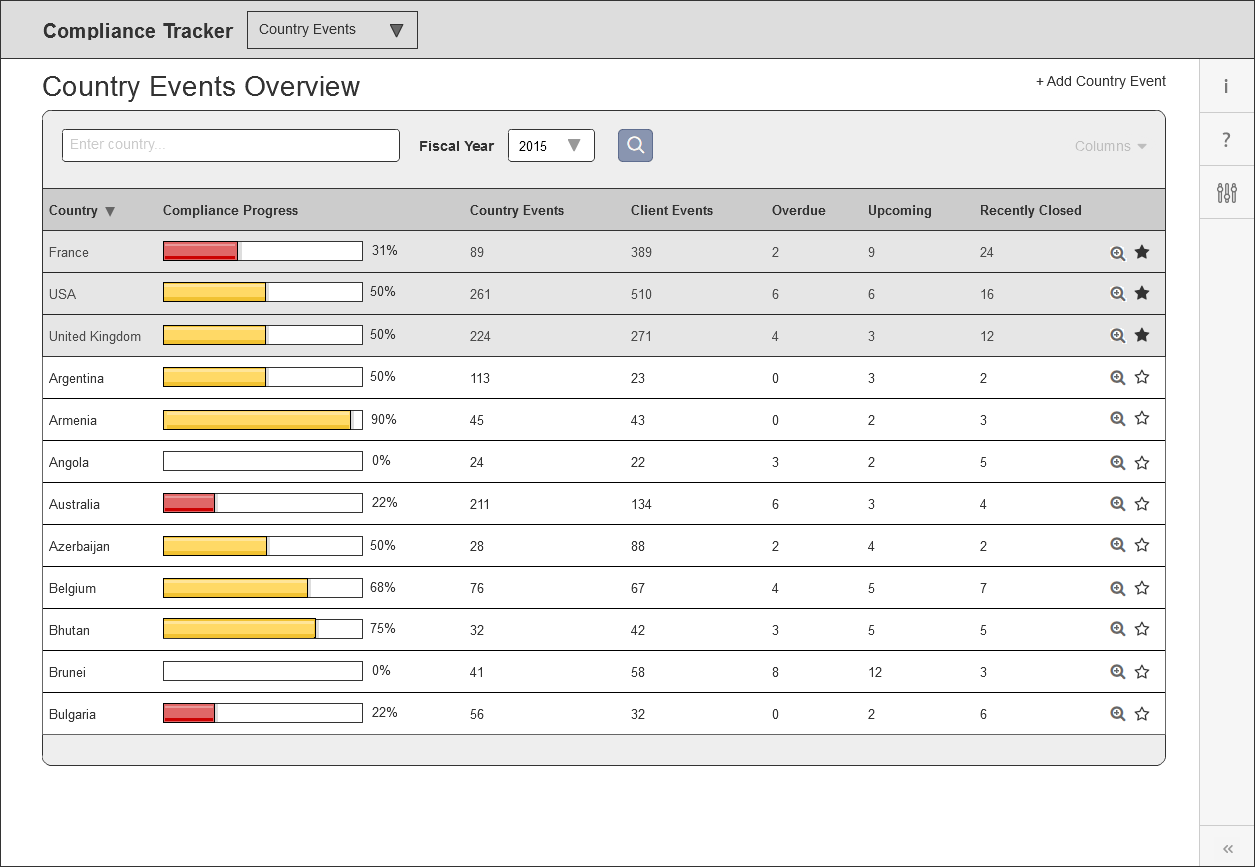Favorite Australia with its star
1255x867 pixels.
coord(1142,504)
